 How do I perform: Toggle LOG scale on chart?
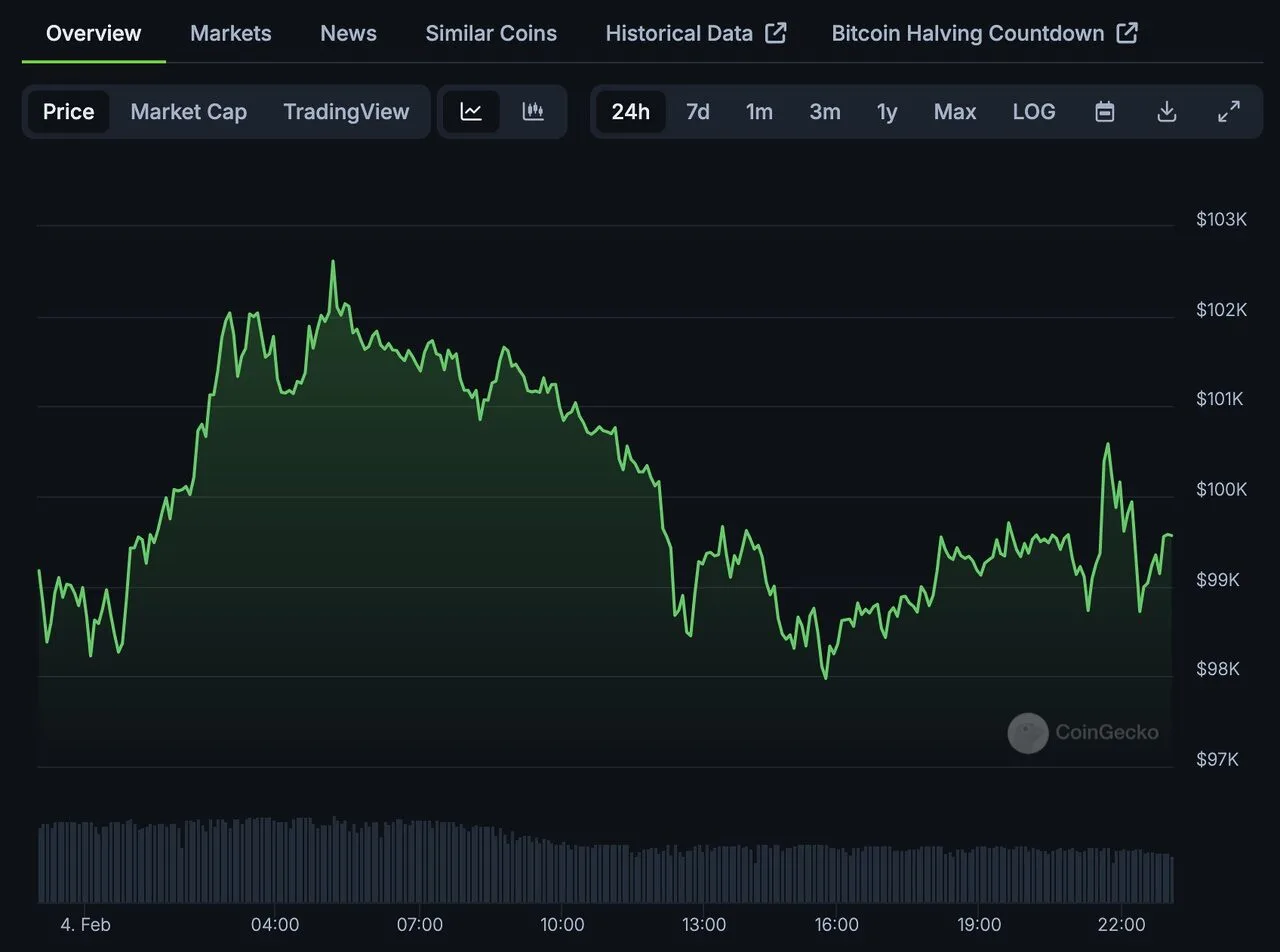tap(1033, 111)
